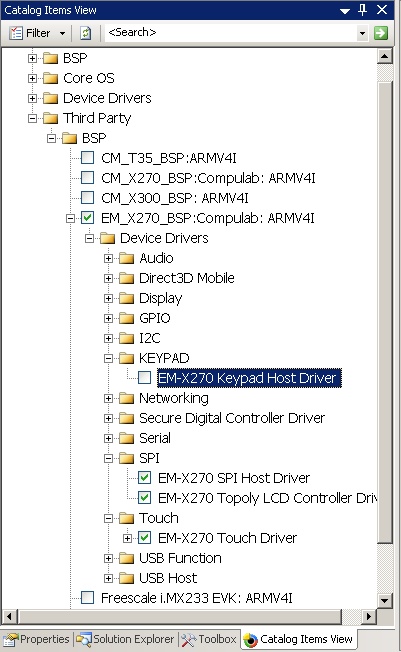The width and height of the screenshot is (401, 652).
Task: Select the GPIO folder icon
Action: 126,319
